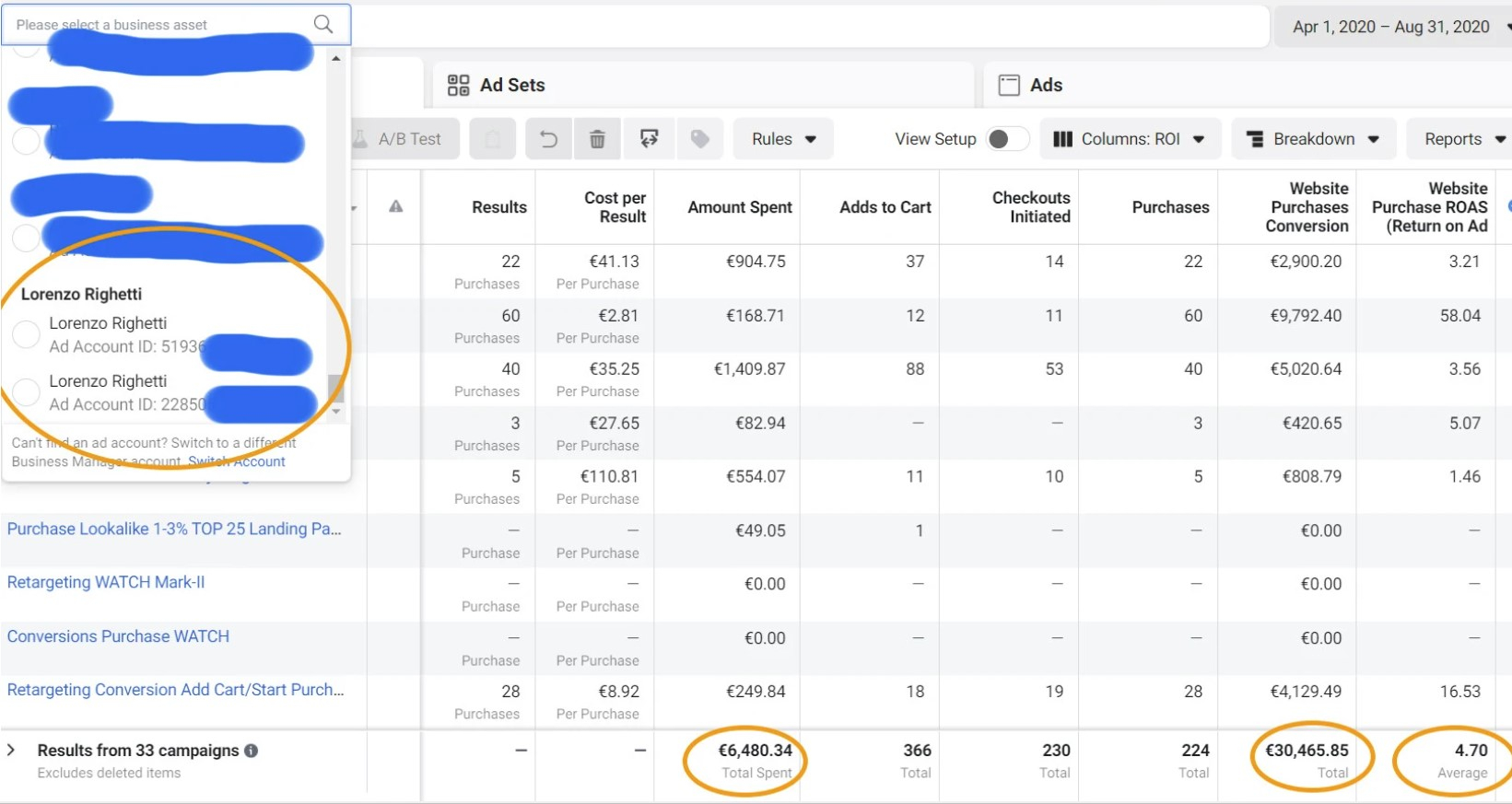Expand the Results from 33 campaigns row
Viewport: 1512px width, 804px height.
pyautogui.click(x=11, y=751)
